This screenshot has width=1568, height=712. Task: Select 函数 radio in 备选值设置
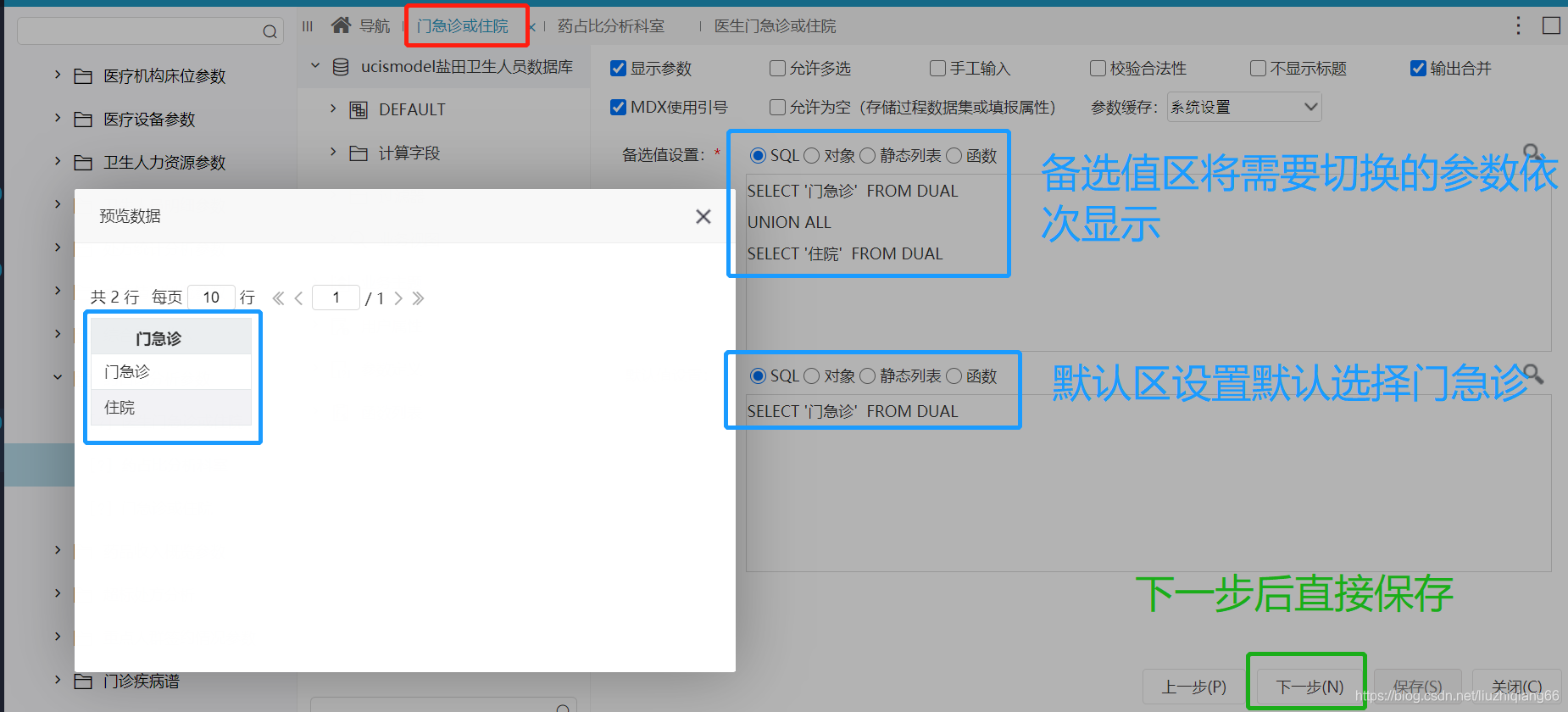tap(954, 156)
